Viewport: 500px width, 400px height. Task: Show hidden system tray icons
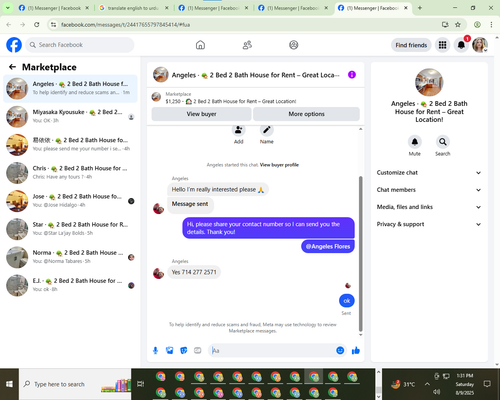tap(427, 384)
